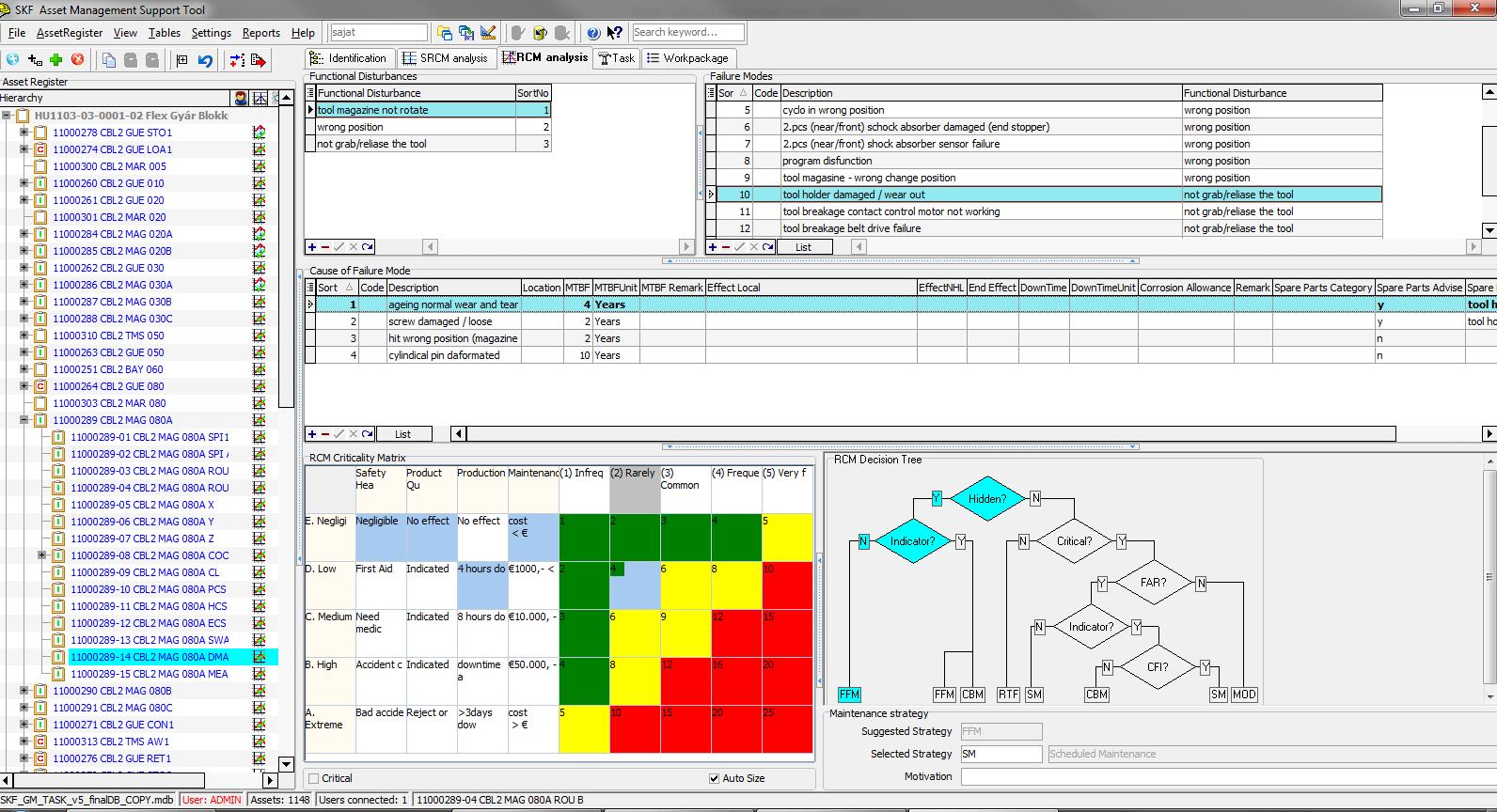Toggle the Critical checkbox
Screen dimensions: 1497x812
pos(314,778)
